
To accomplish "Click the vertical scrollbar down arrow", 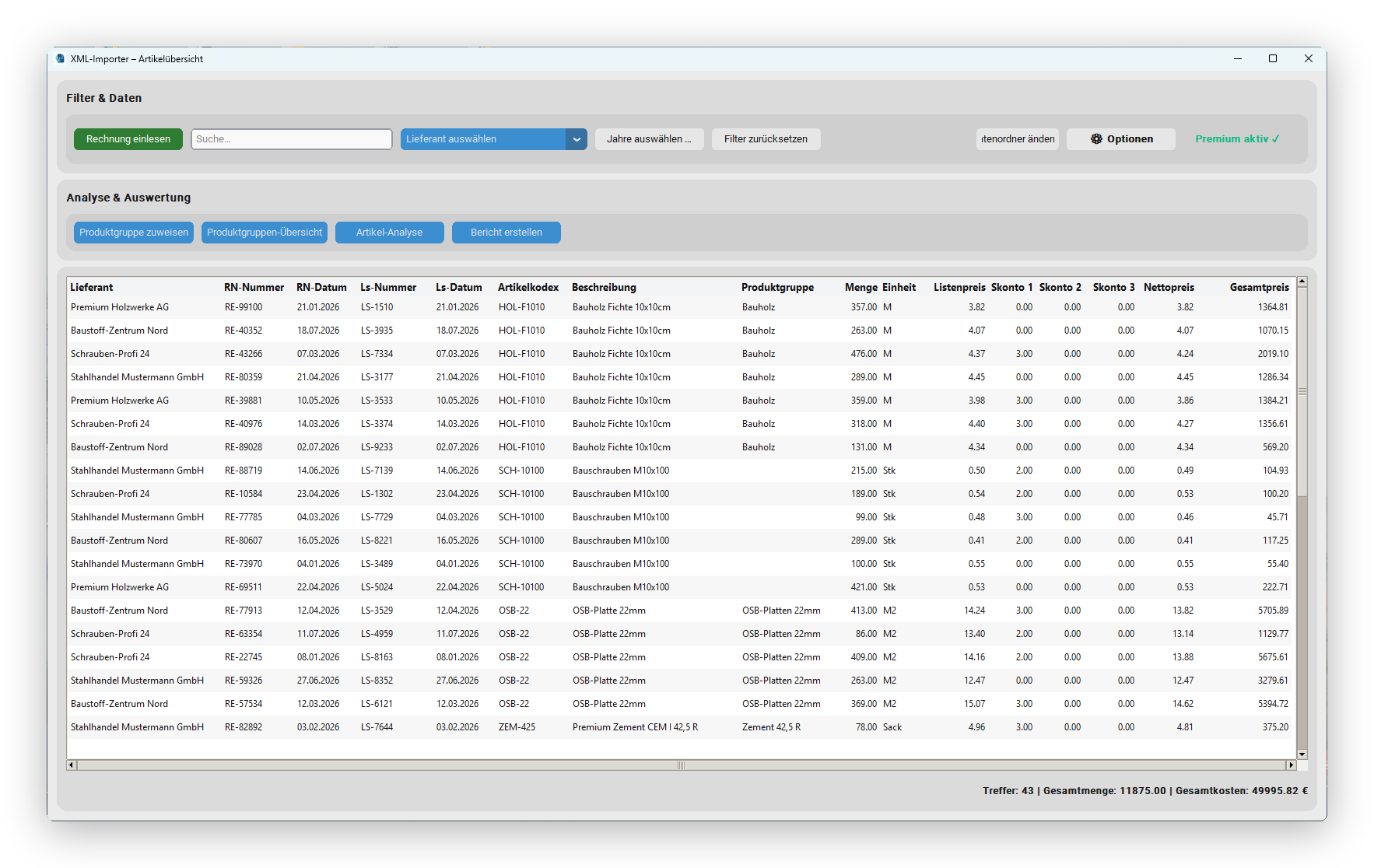I will point(1302,754).
